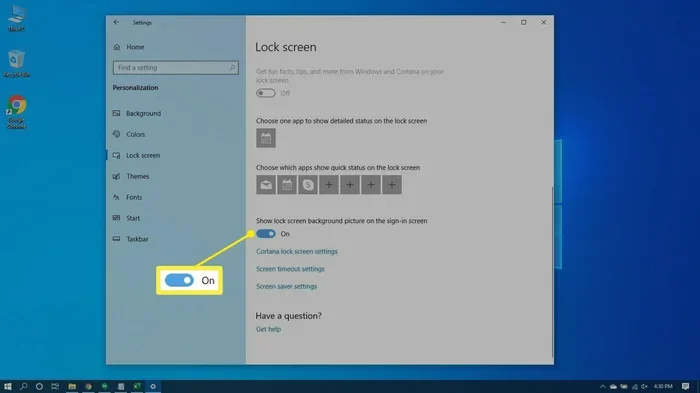Viewport: 700px width, 393px height.
Task: Open the Background personalization page
Action: [137, 113]
